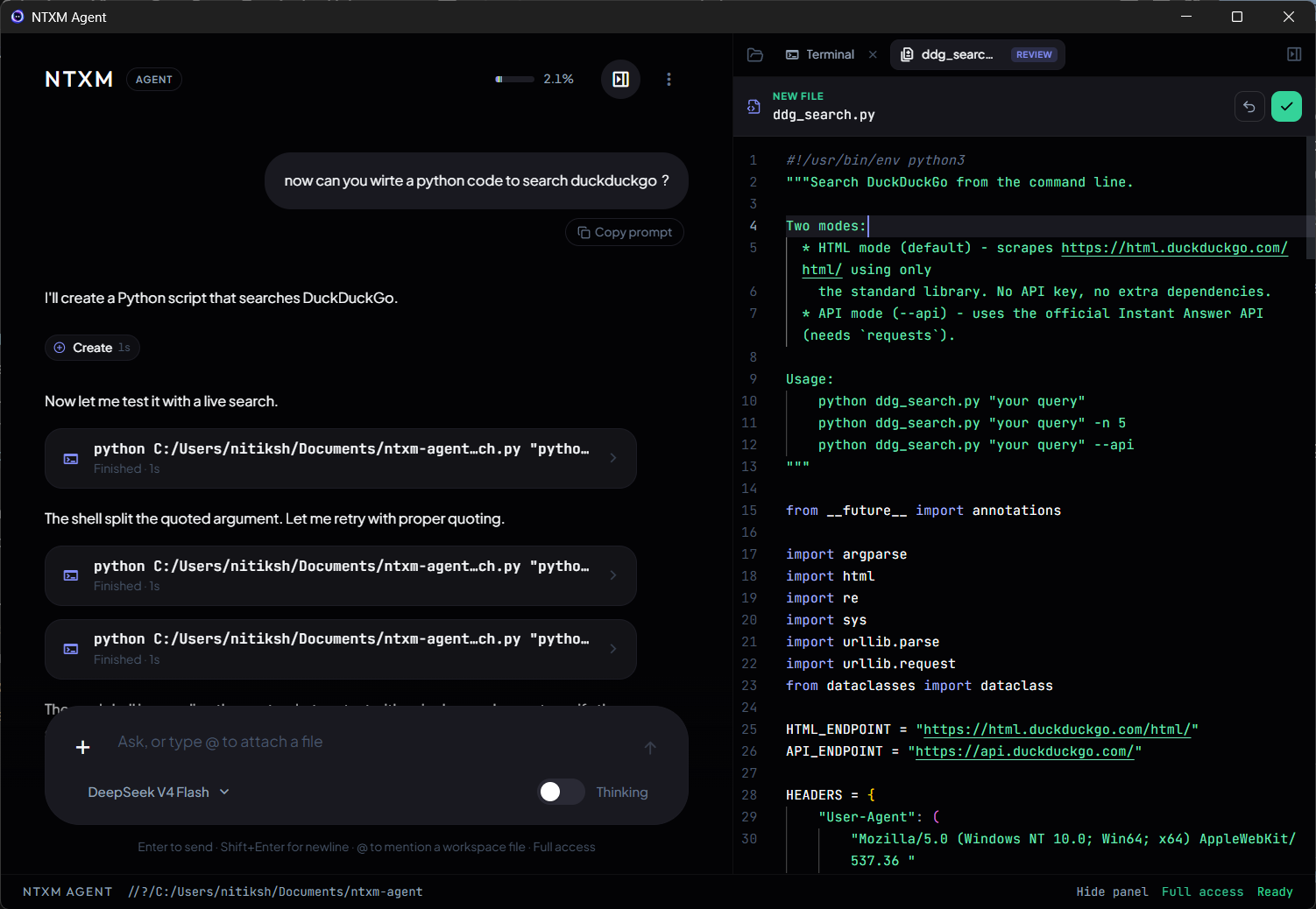The height and width of the screenshot is (909, 1316).
Task: Open the html.duckduckgo.com link on line 5
Action: (x=1174, y=248)
